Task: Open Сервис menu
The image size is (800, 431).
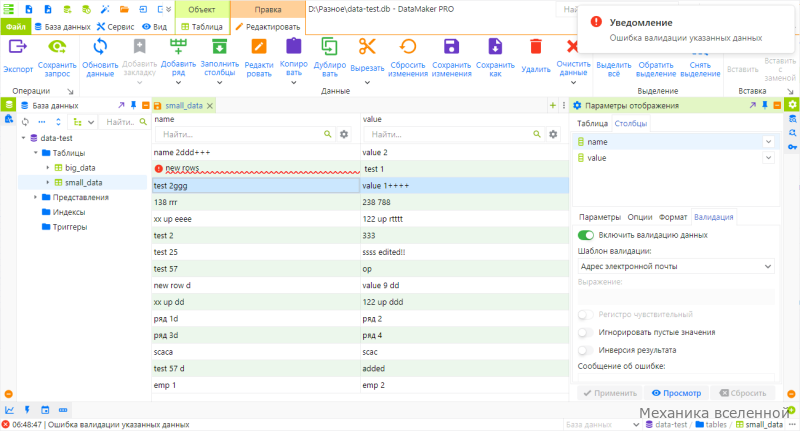Action: pos(115,27)
